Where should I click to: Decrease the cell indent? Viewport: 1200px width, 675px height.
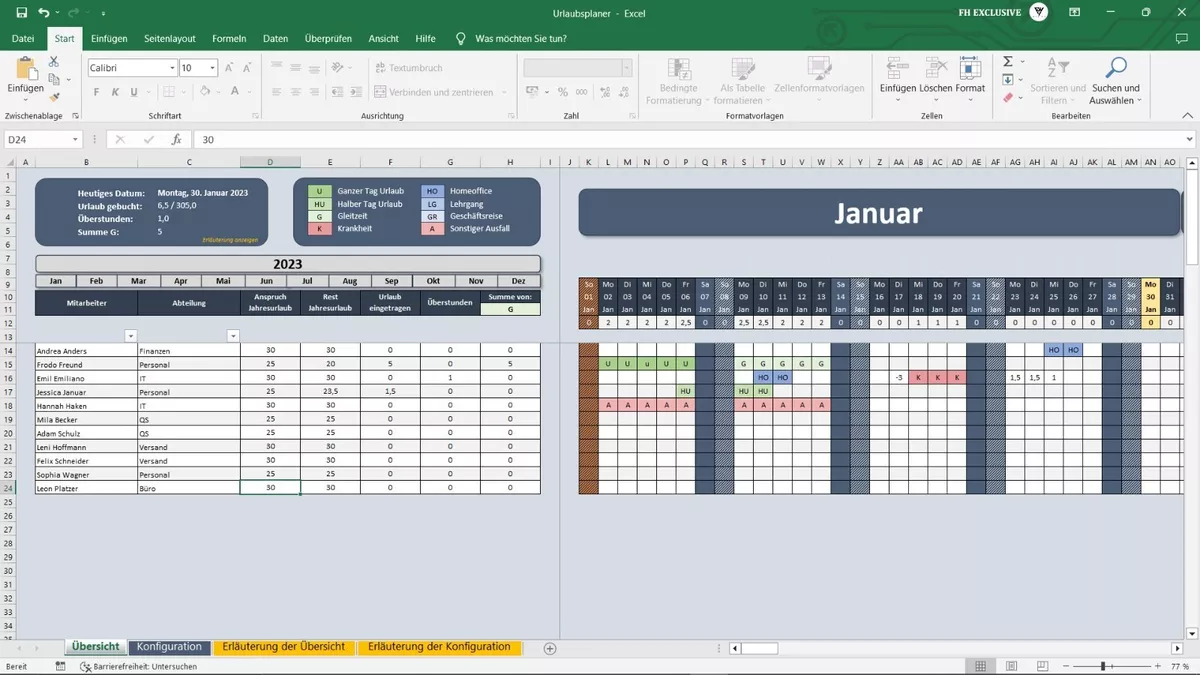(340, 92)
